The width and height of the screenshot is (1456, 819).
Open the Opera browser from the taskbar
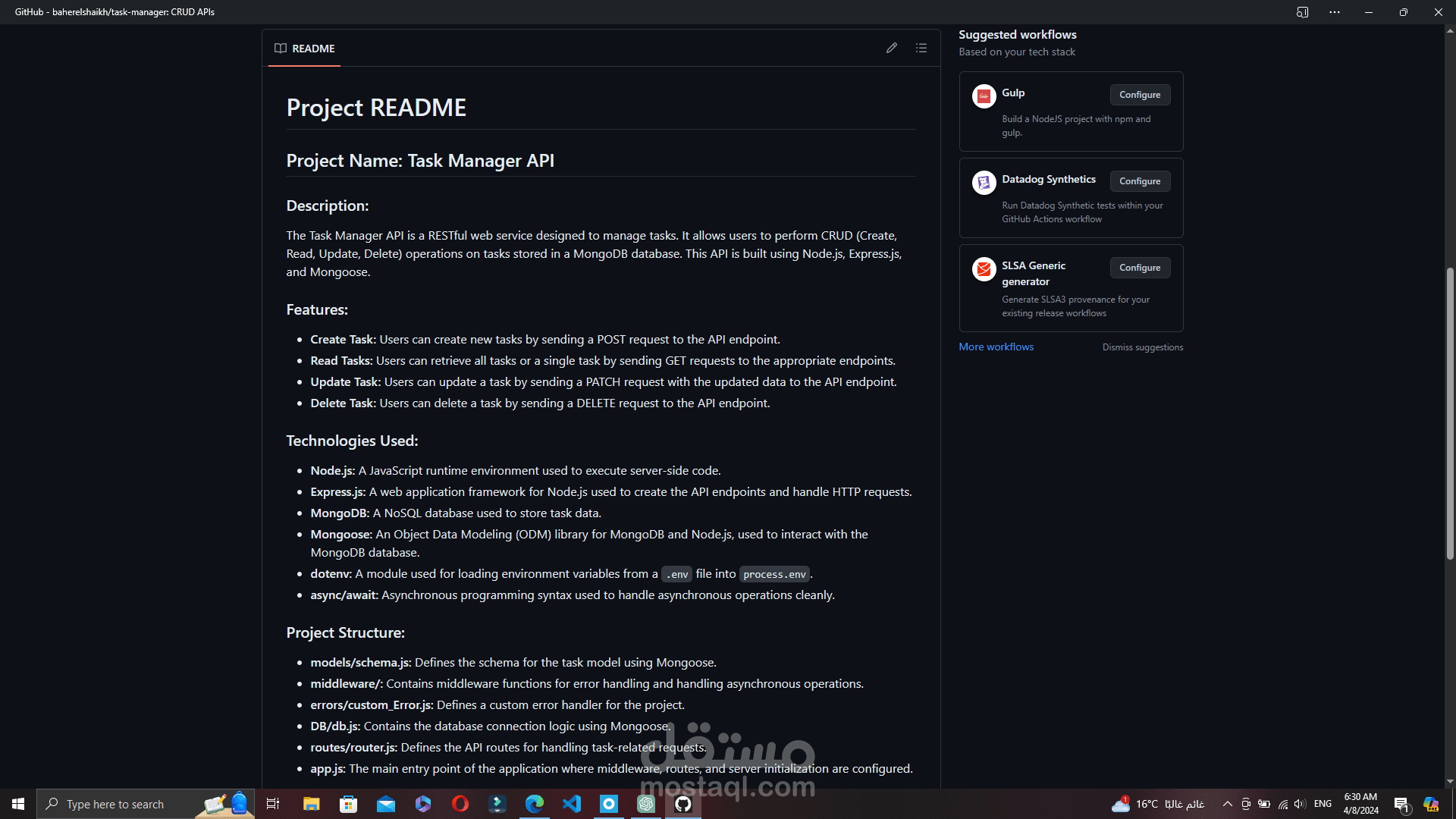(460, 804)
